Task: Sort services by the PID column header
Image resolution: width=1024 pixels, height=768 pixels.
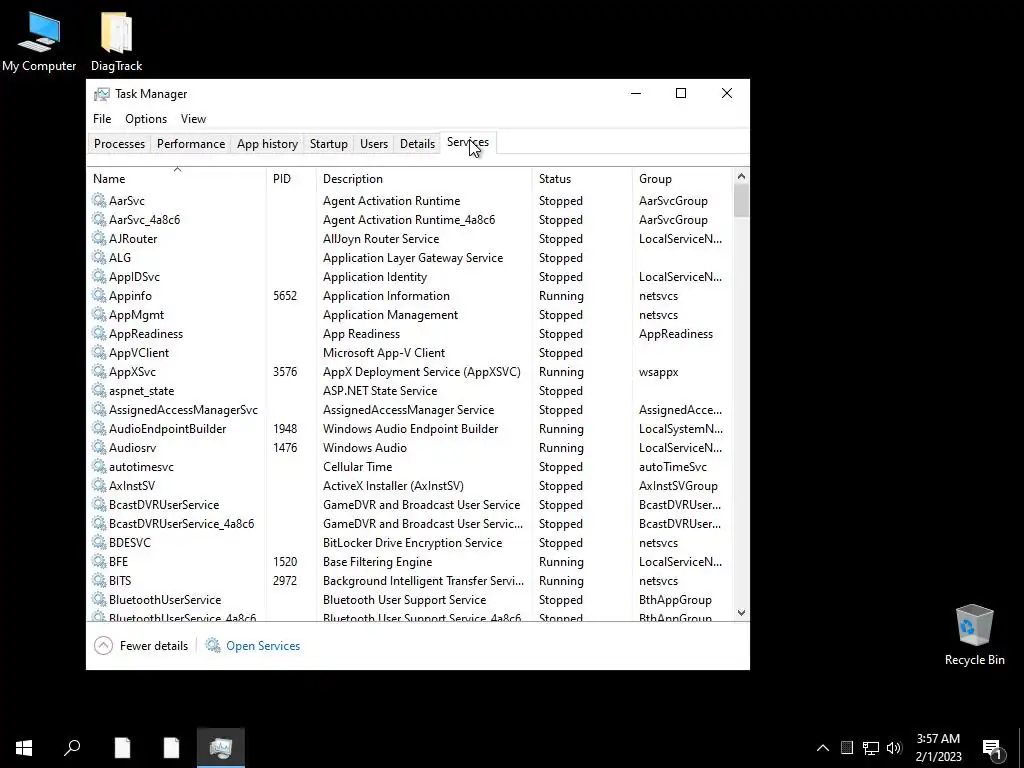Action: click(291, 178)
